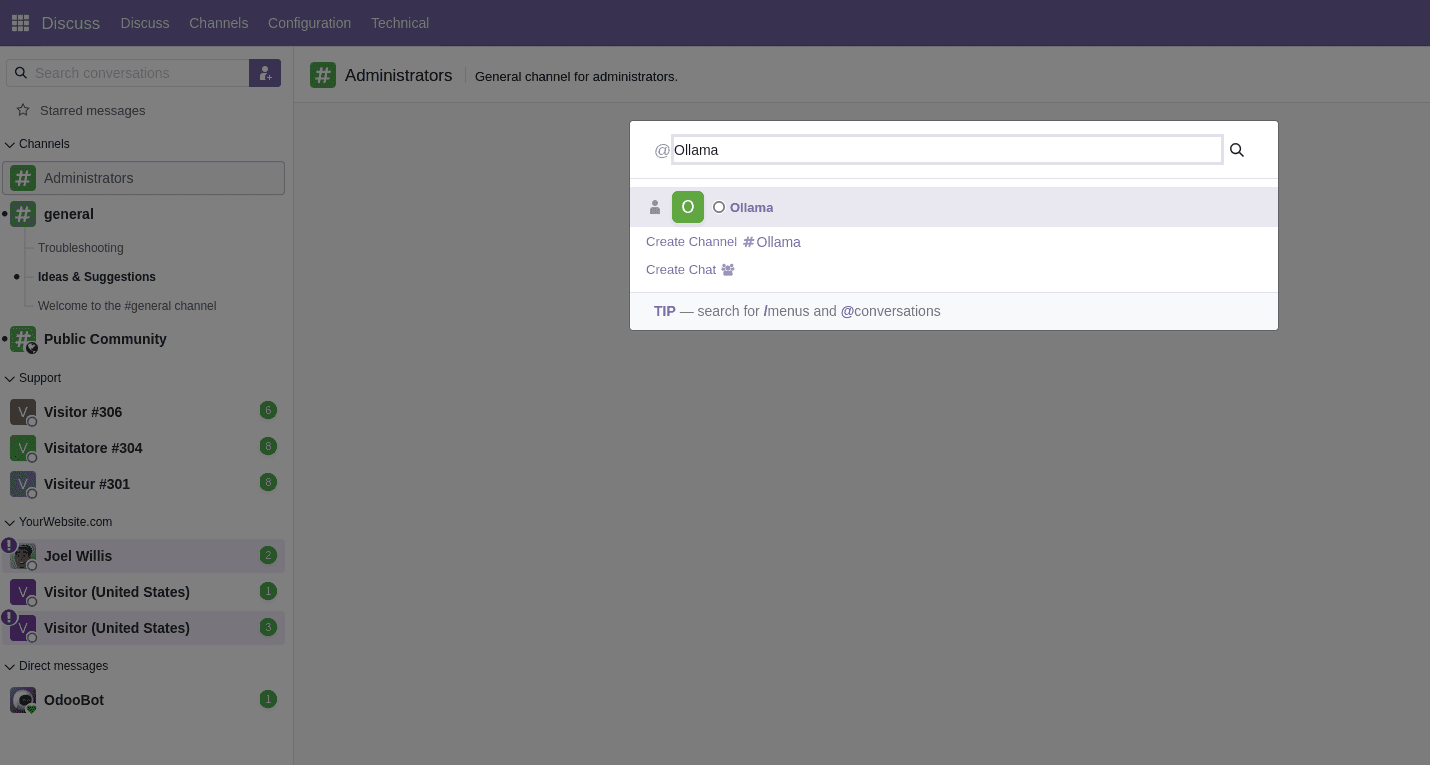Click the person icon beside the Ollama result
Screen dimensions: 1430x765
[x=655, y=207]
